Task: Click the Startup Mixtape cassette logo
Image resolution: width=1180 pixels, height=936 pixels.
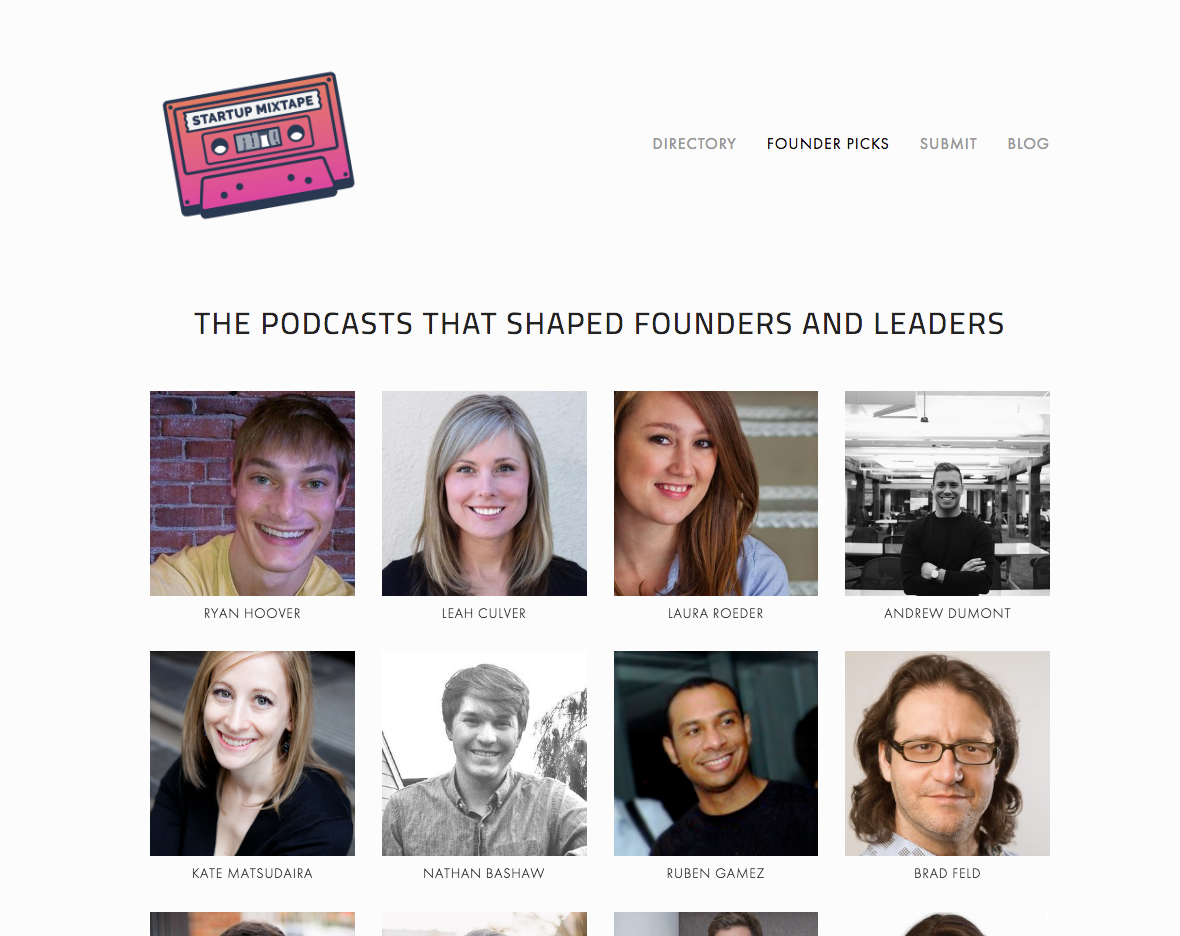Action: (258, 144)
